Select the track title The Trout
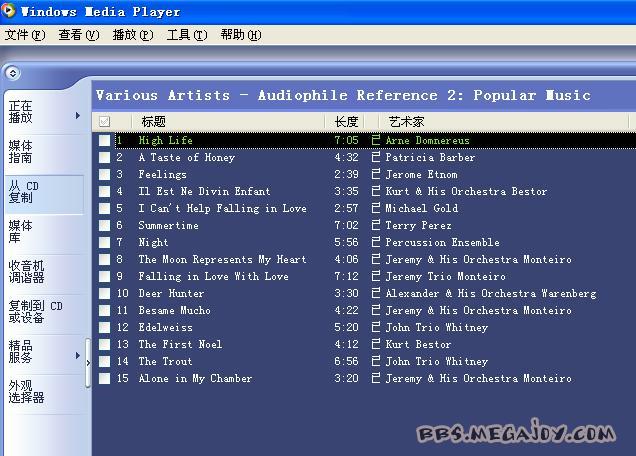 pyautogui.click(x=165, y=361)
